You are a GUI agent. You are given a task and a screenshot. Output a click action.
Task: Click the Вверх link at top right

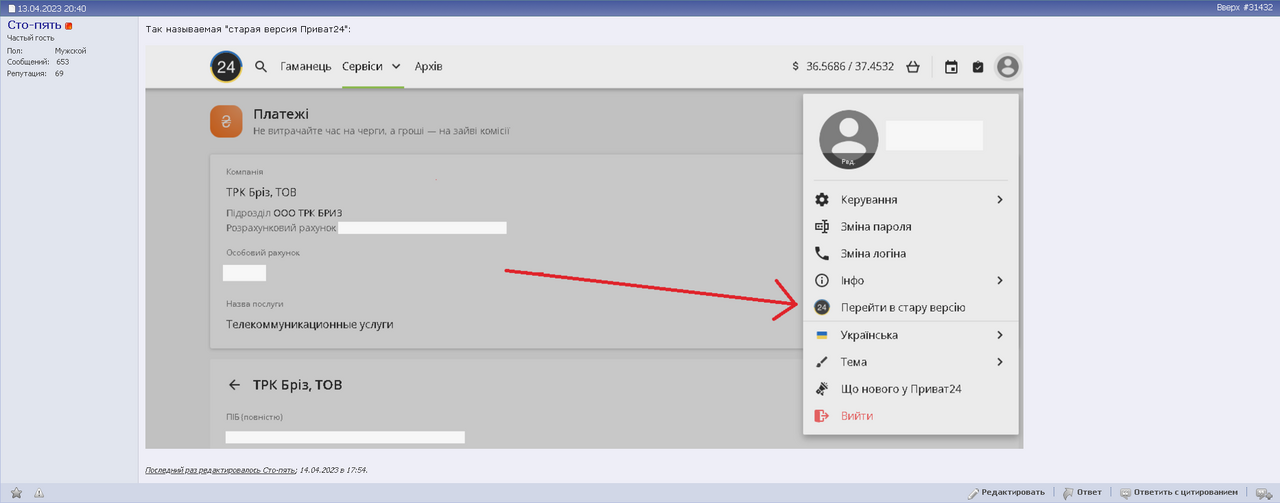tap(1228, 8)
